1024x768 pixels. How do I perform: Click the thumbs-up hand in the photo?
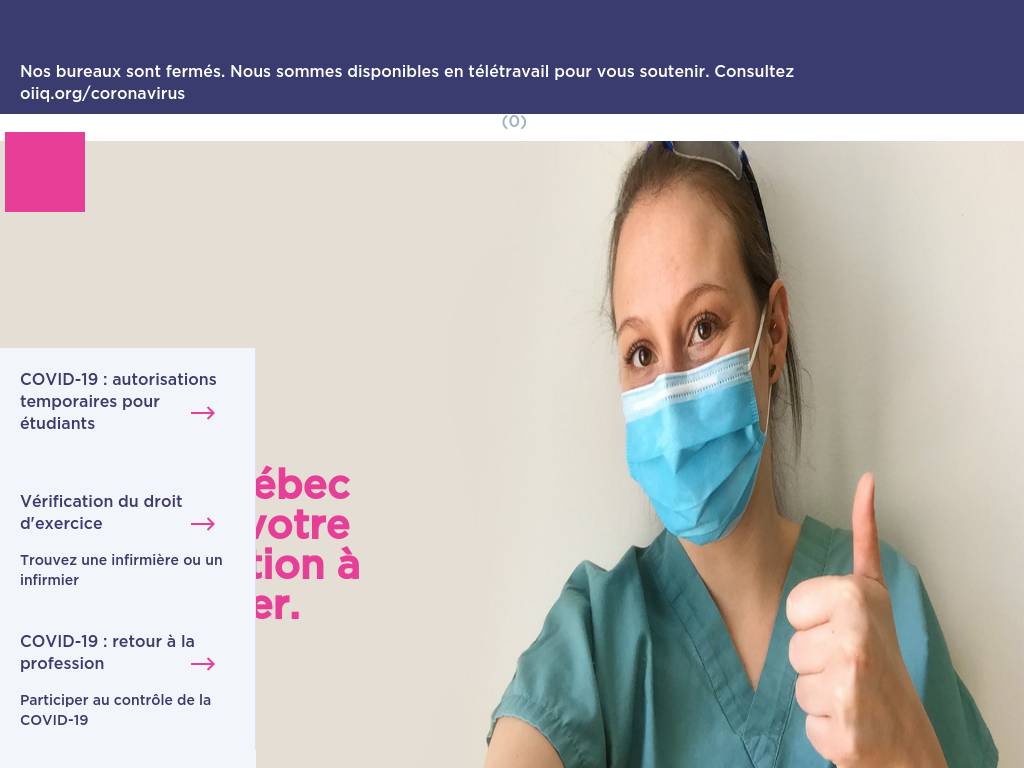(x=856, y=627)
